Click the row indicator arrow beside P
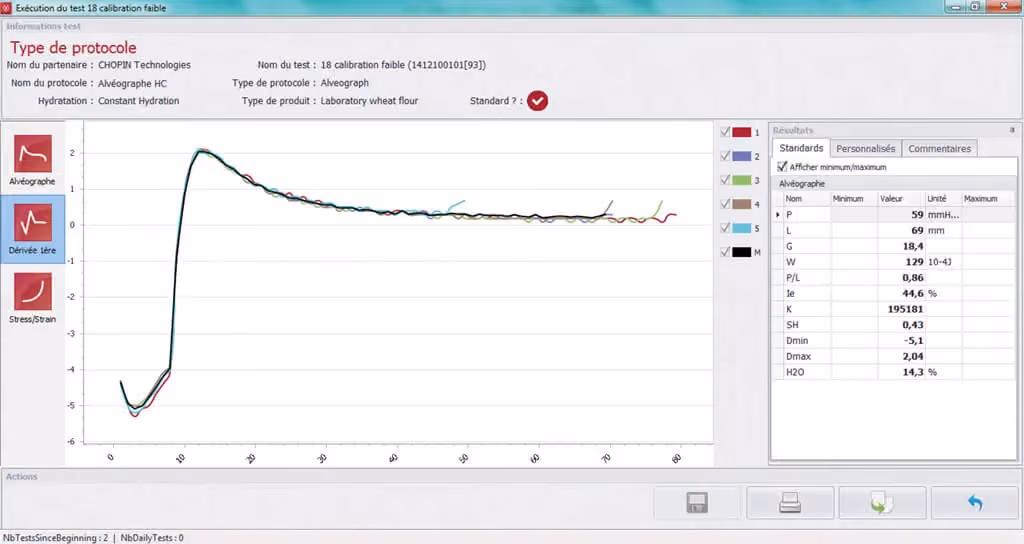This screenshot has width=1024, height=544. tap(777, 214)
